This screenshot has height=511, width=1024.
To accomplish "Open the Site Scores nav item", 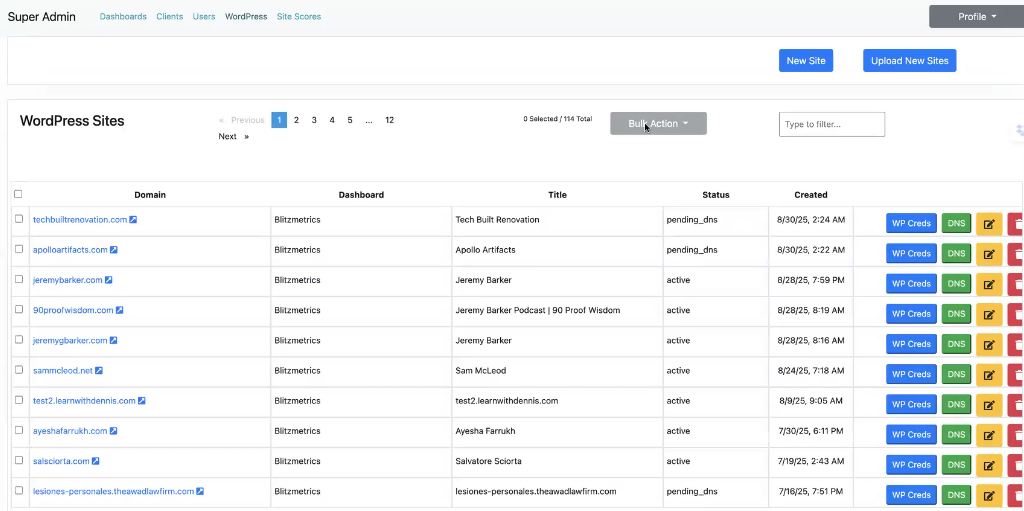I will pos(299,17).
